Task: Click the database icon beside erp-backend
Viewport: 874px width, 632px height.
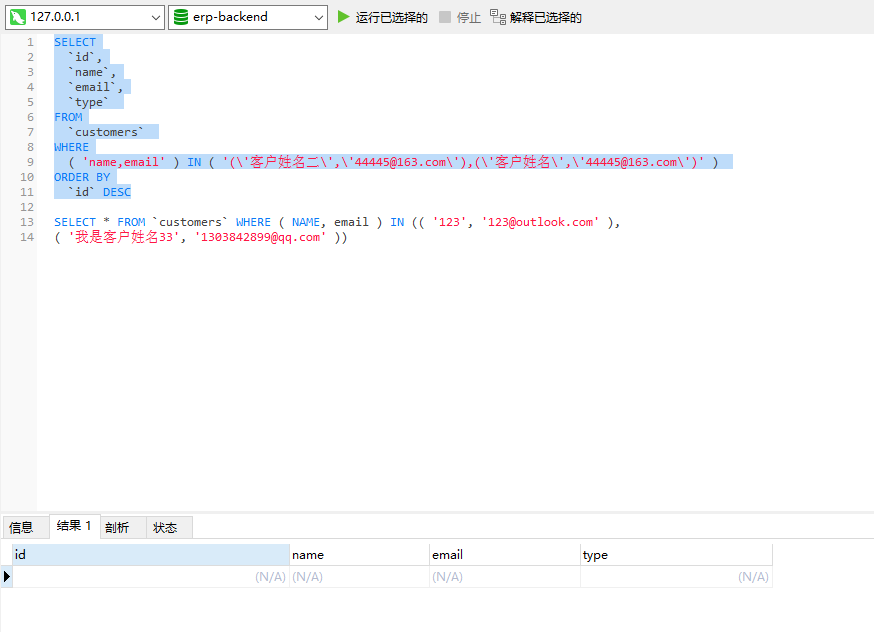Action: click(x=180, y=17)
